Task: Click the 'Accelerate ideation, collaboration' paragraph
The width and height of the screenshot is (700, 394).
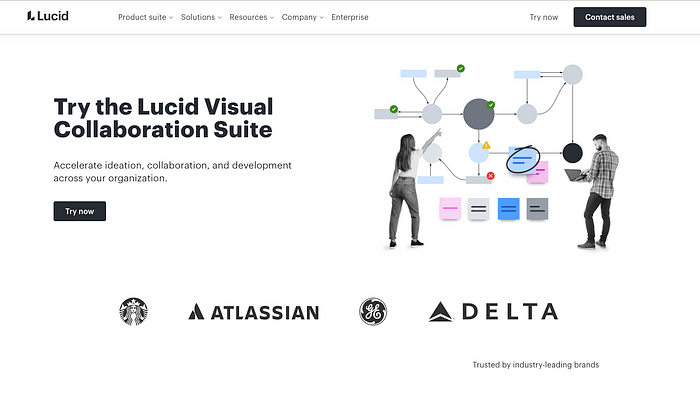Action: click(x=172, y=172)
